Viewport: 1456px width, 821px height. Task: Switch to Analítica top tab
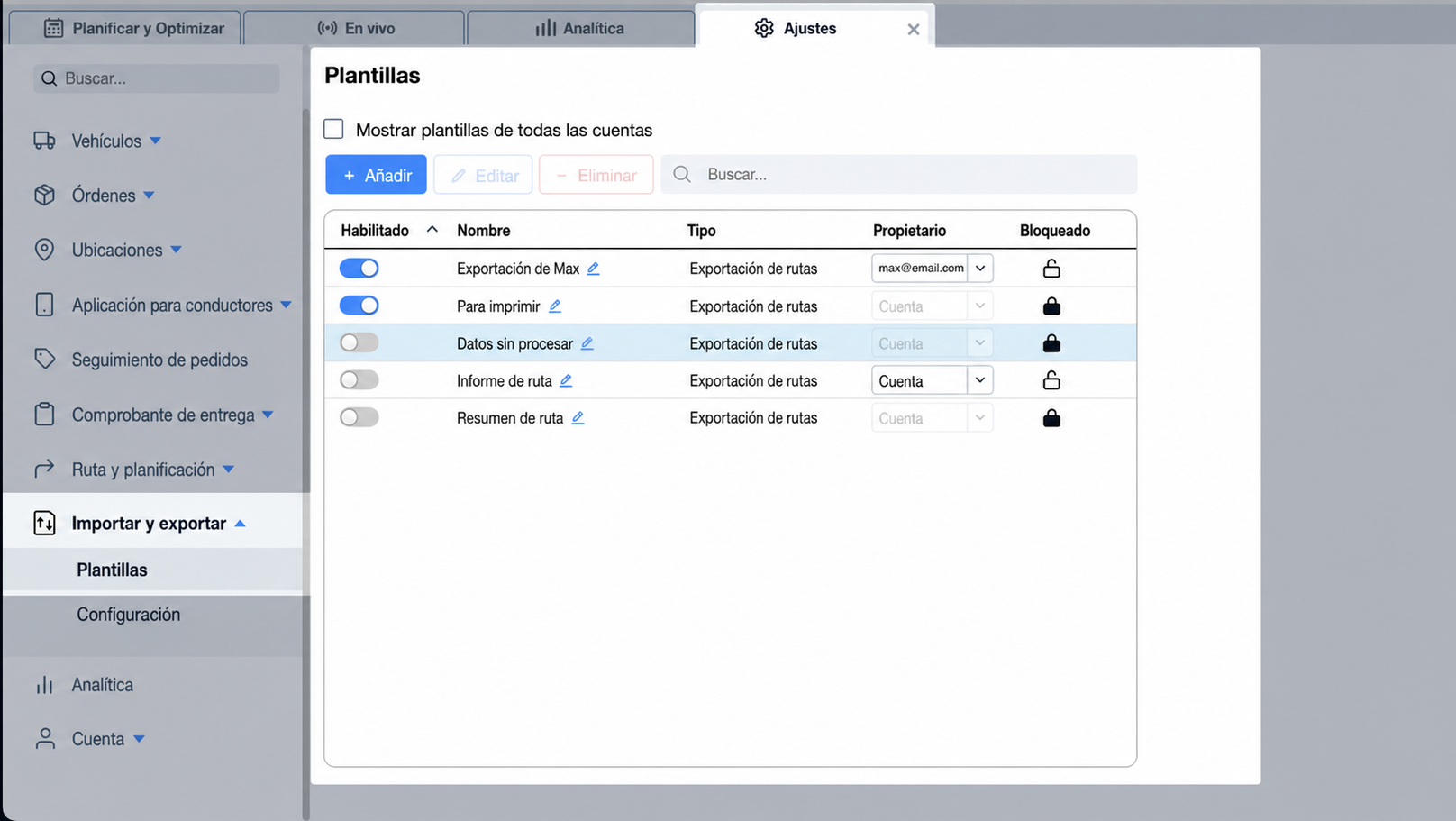pyautogui.click(x=580, y=28)
